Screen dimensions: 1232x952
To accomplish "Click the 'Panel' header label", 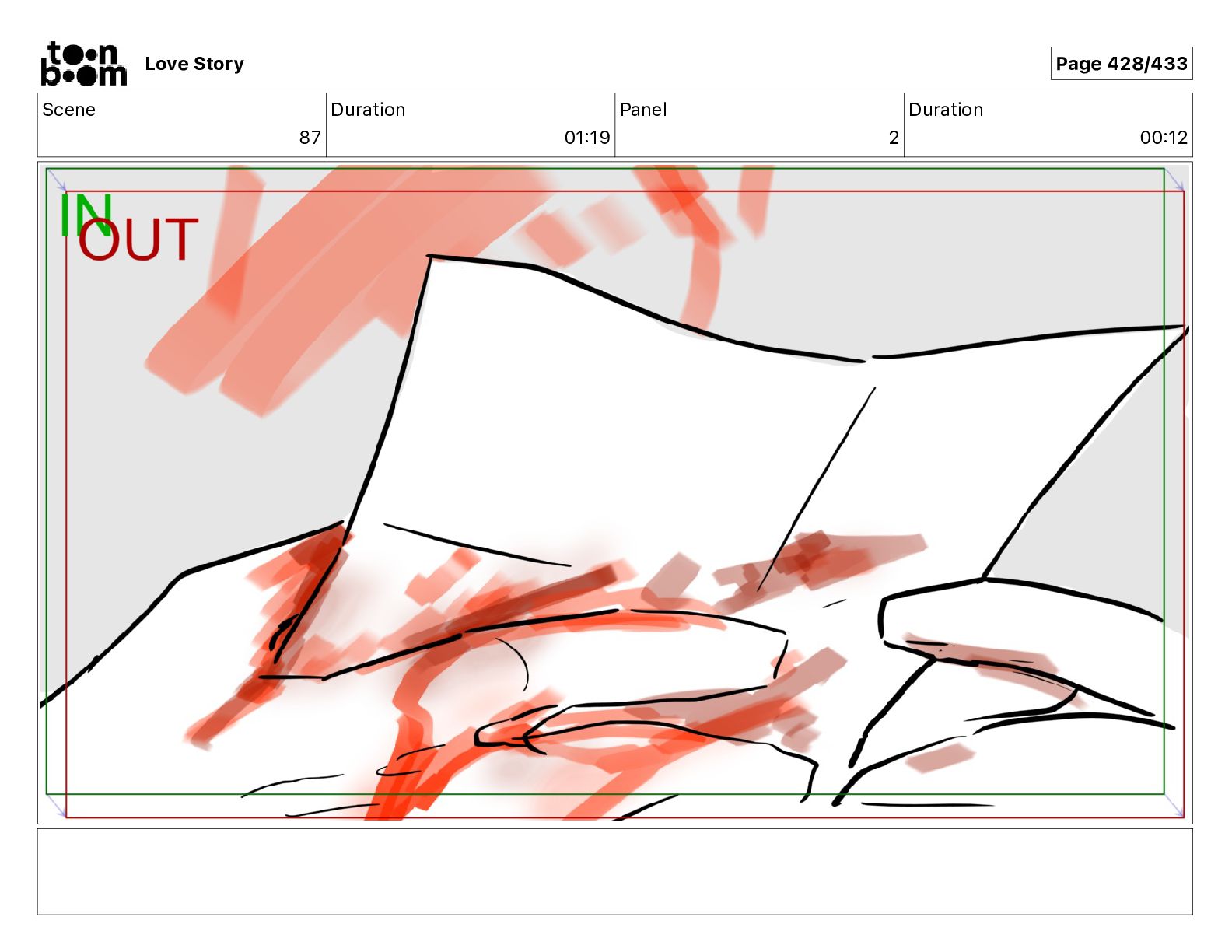I will point(643,110).
